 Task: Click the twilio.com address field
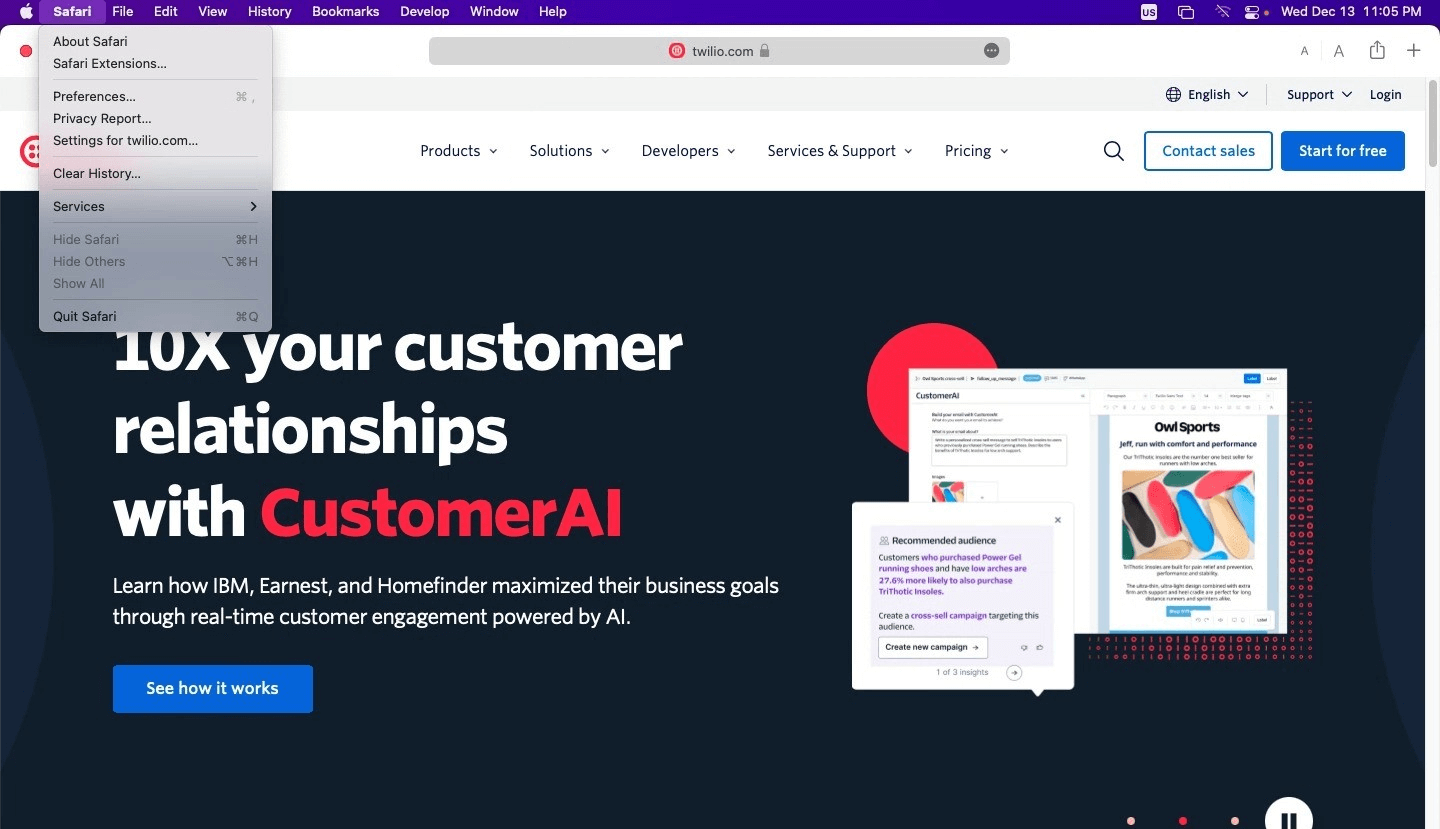(x=719, y=51)
